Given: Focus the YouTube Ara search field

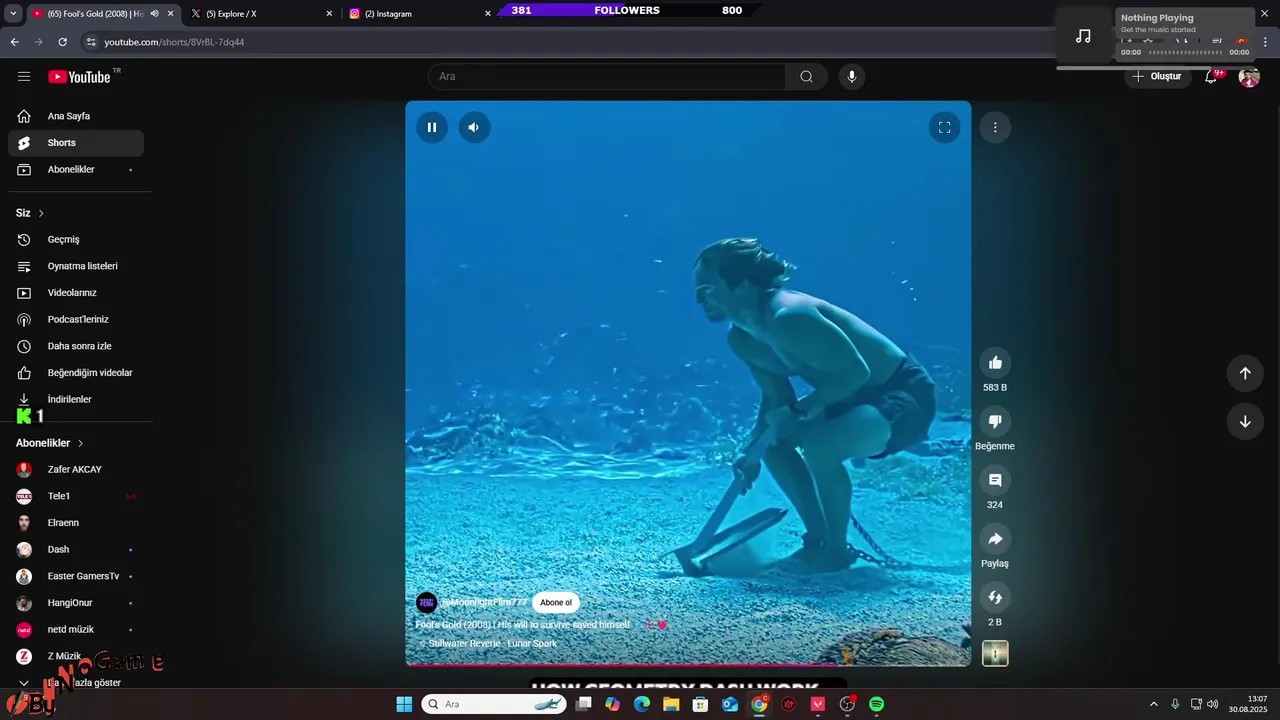Looking at the screenshot, I should (607, 76).
